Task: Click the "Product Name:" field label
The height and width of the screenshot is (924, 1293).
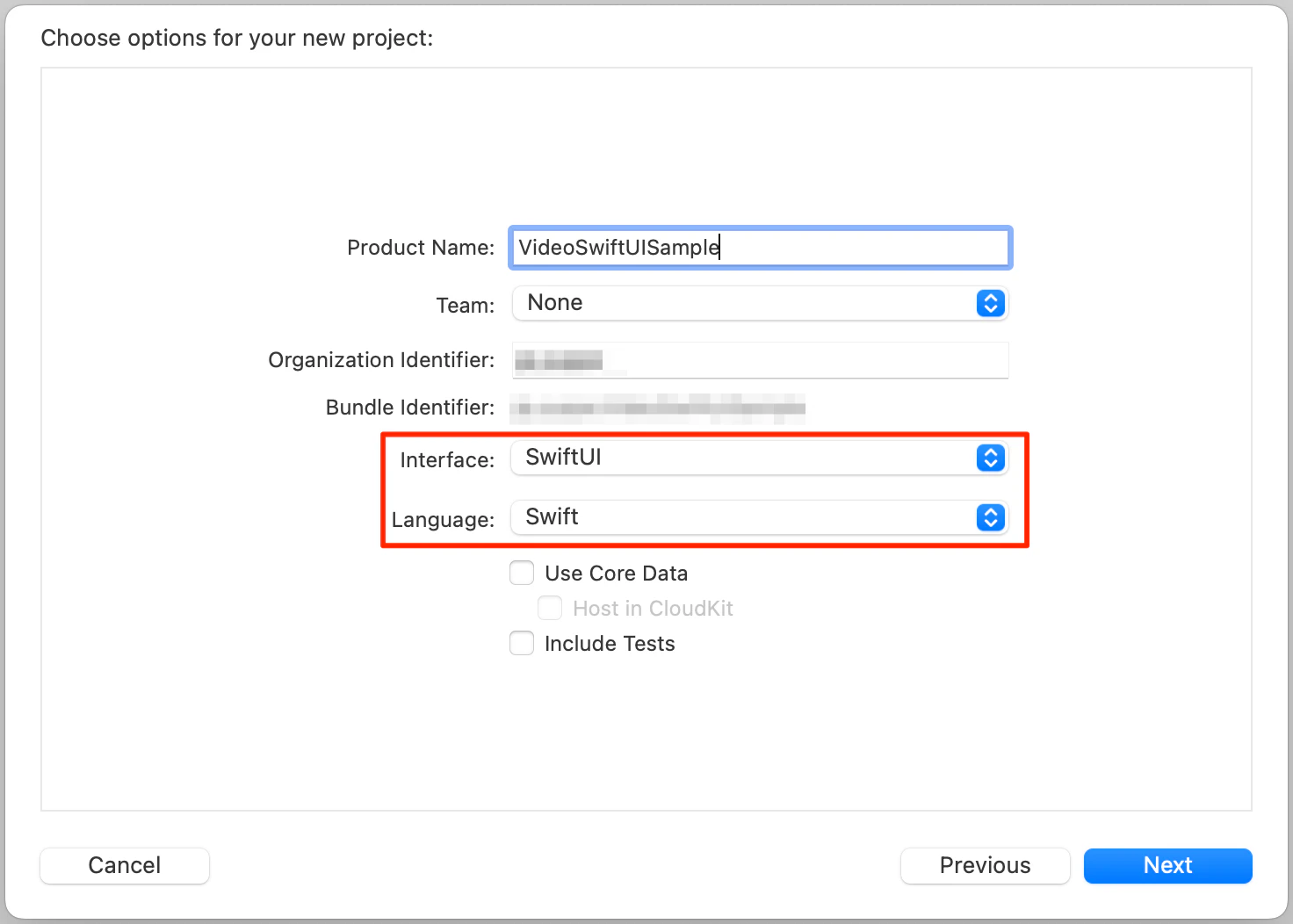Action: point(421,248)
